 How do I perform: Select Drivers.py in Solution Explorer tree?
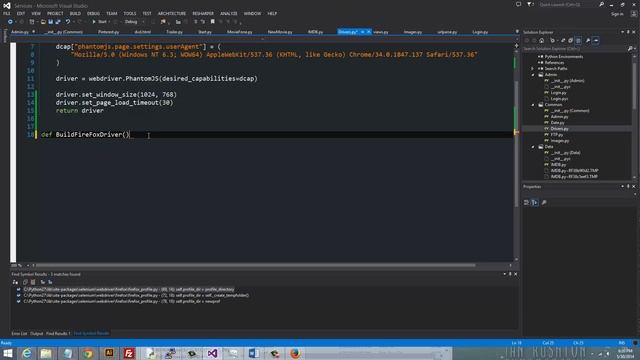click(559, 129)
